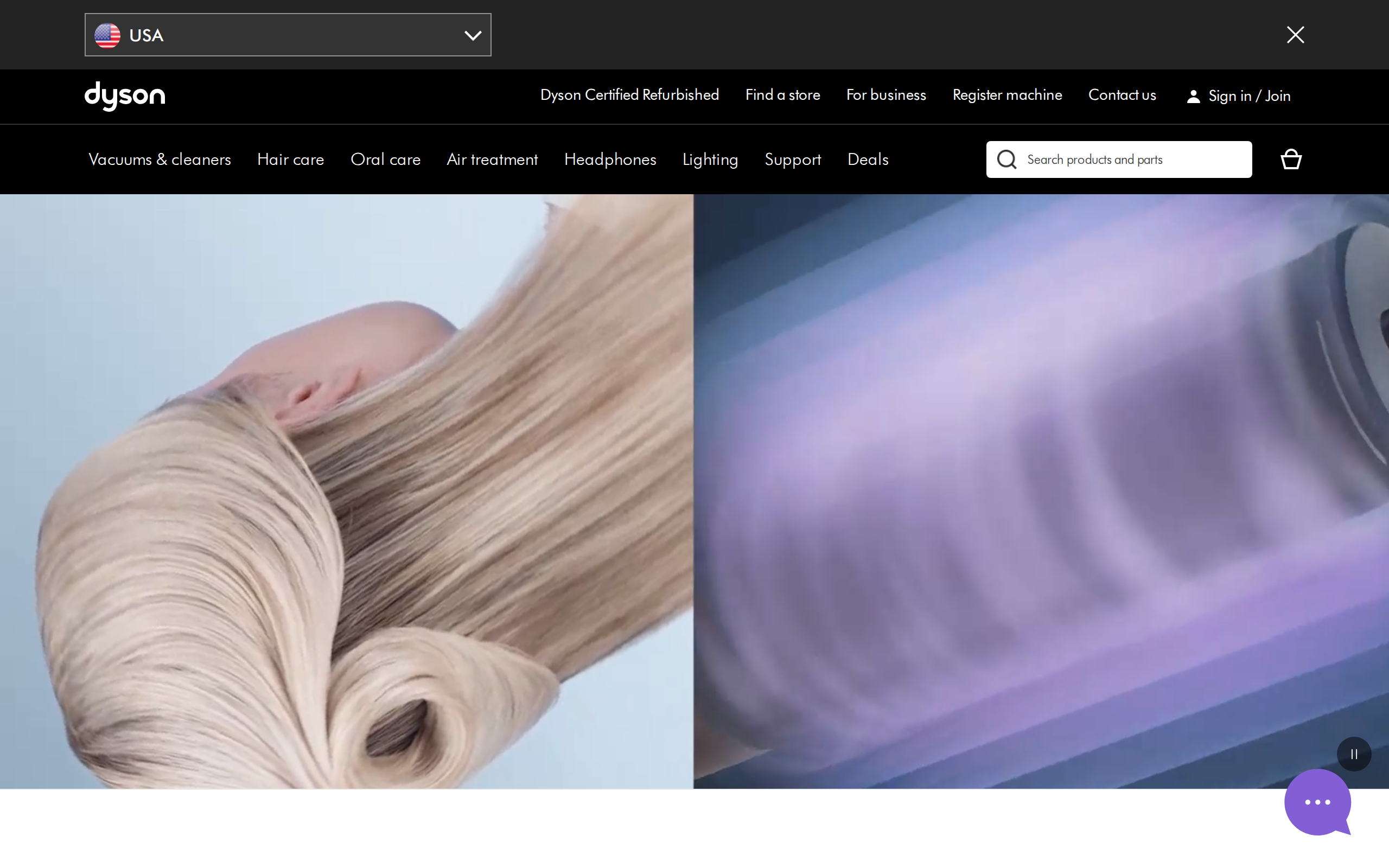1389x868 pixels.
Task: Click Register machine link
Action: (x=1006, y=95)
